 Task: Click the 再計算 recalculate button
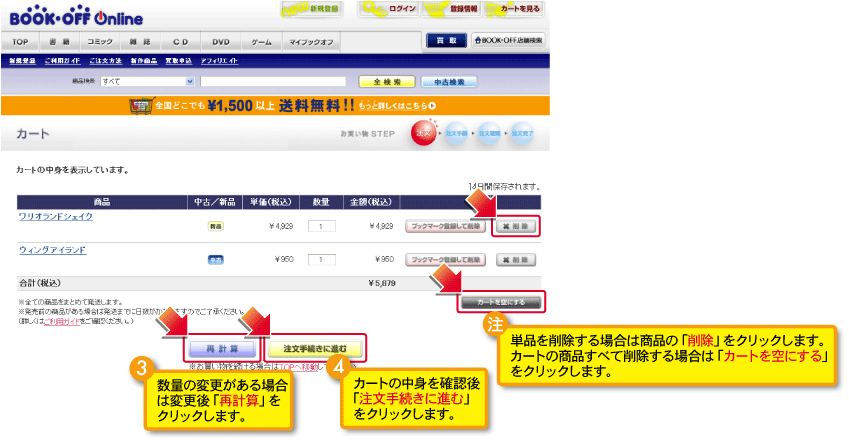pyautogui.click(x=222, y=349)
